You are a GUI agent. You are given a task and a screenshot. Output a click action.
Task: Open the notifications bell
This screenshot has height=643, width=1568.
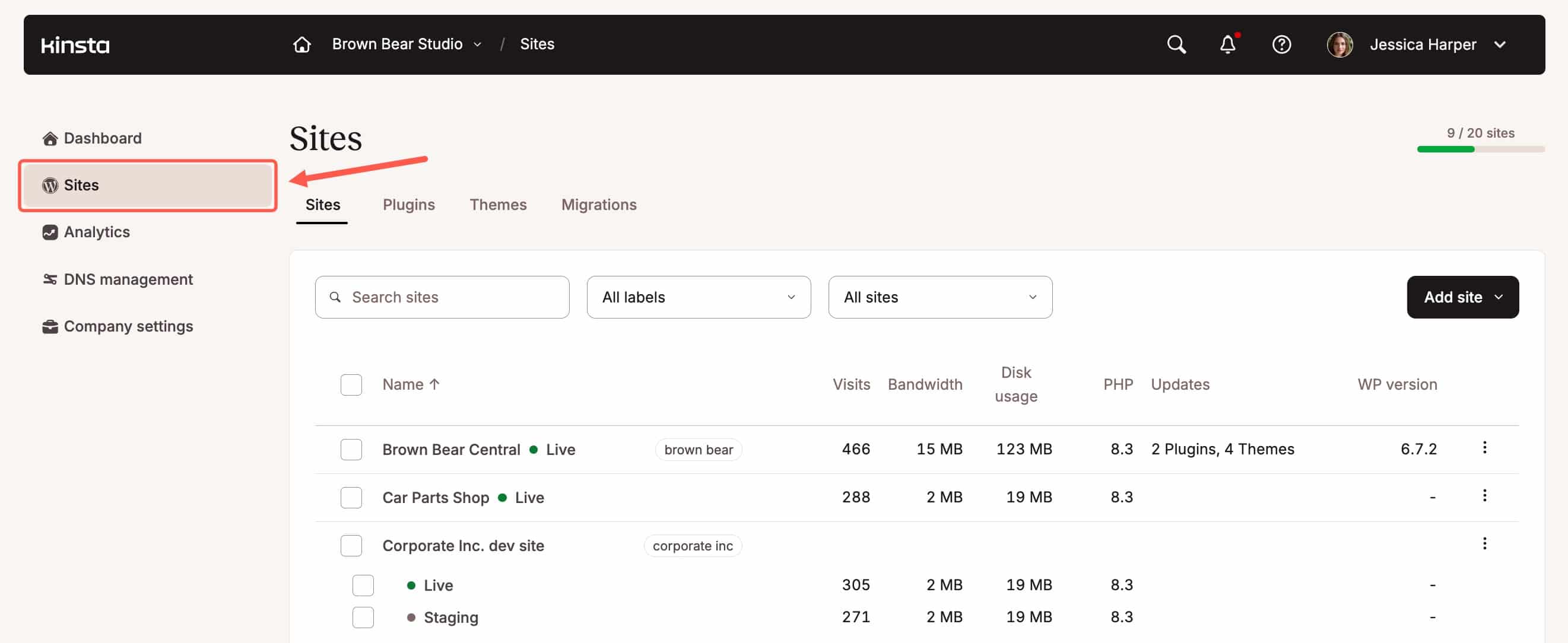click(x=1229, y=44)
